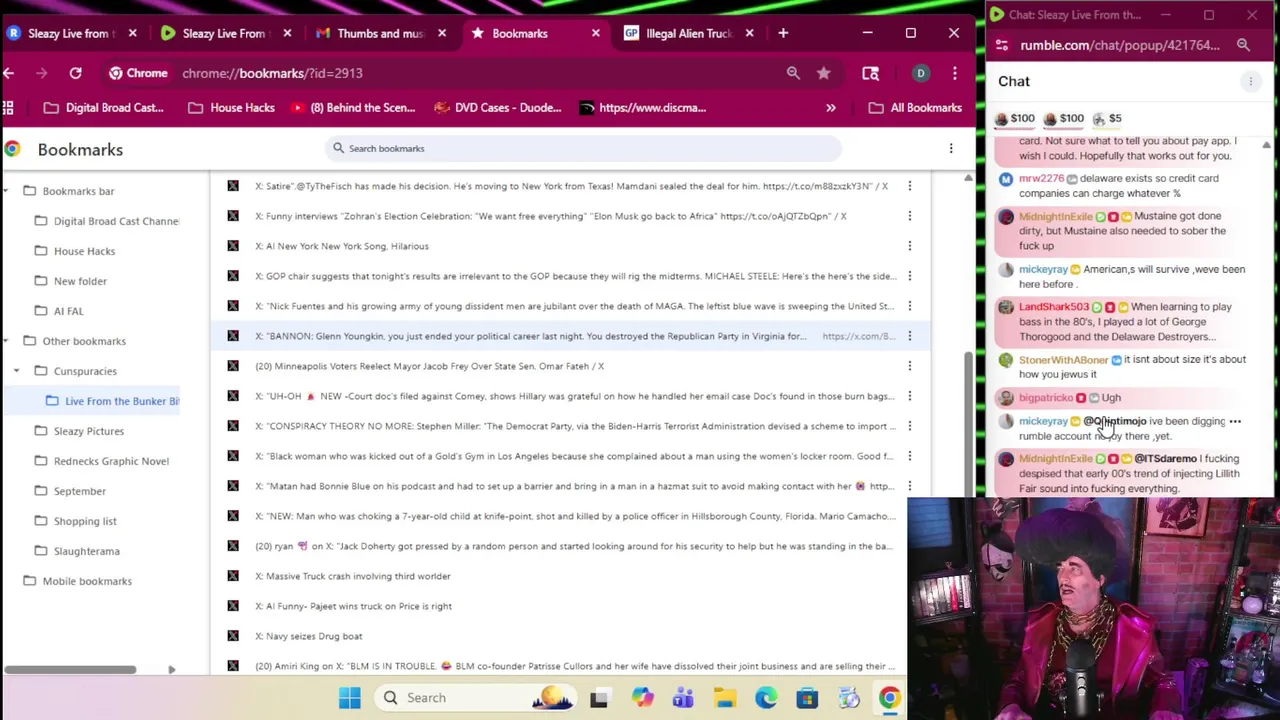
Task: Go back using Chrome's back arrow
Action: point(8,73)
